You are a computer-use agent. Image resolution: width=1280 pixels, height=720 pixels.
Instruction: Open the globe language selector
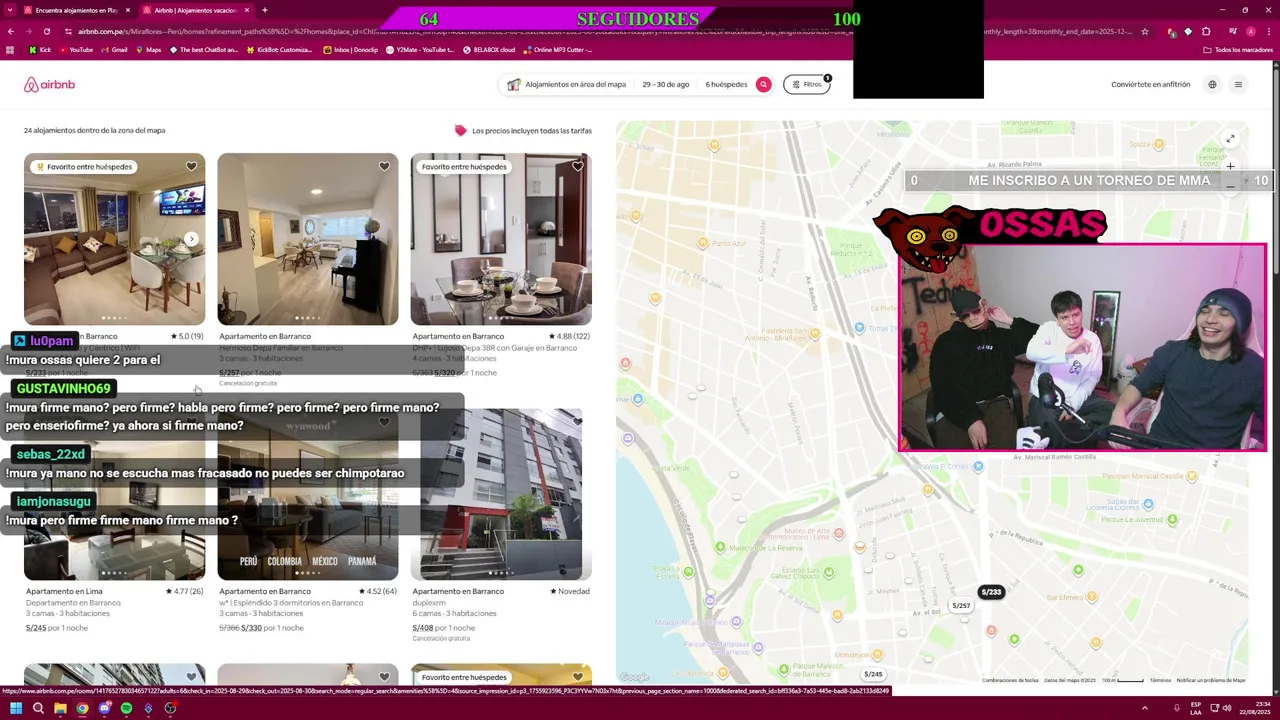(x=1212, y=84)
